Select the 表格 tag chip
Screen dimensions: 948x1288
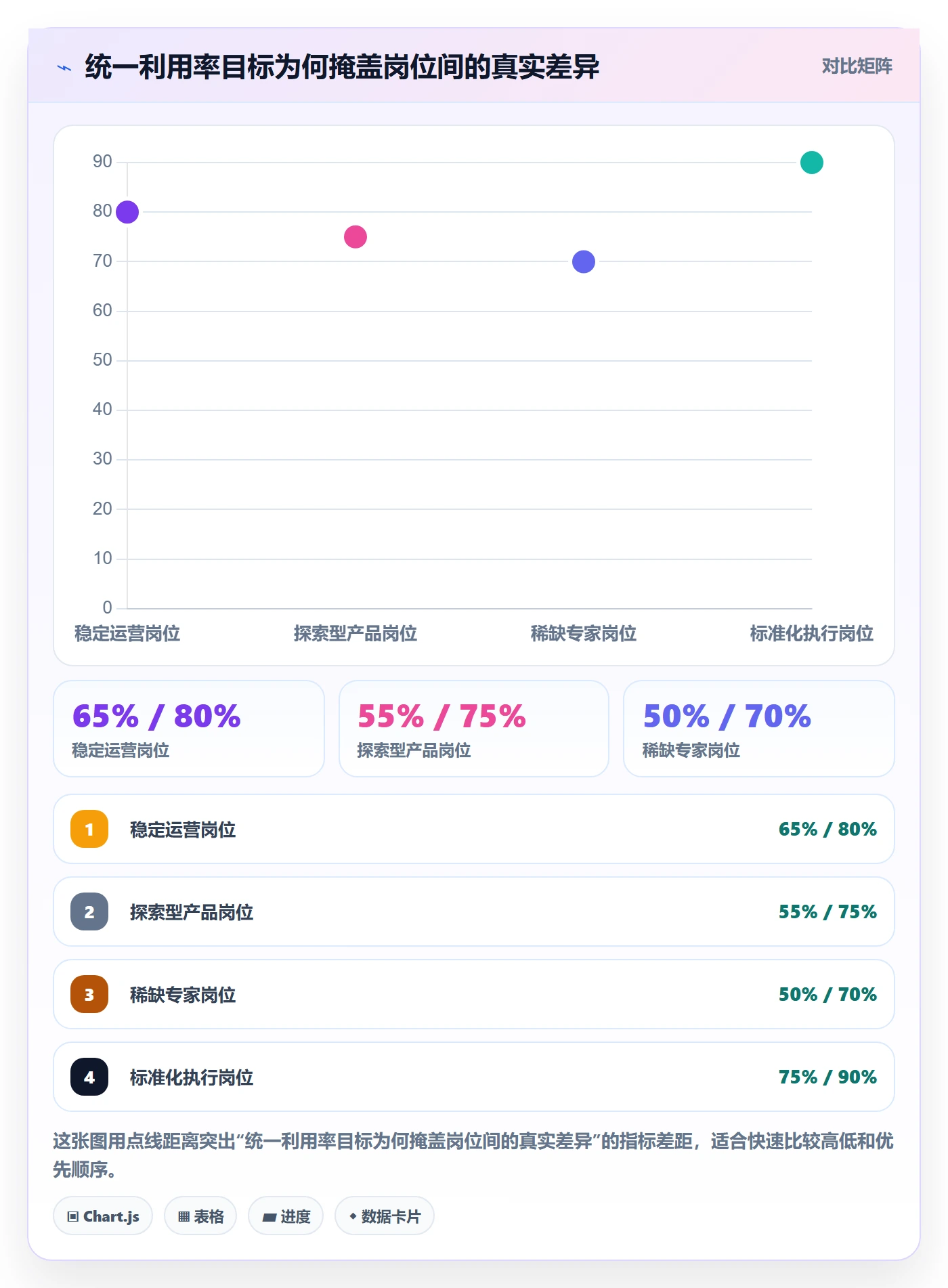point(200,1216)
